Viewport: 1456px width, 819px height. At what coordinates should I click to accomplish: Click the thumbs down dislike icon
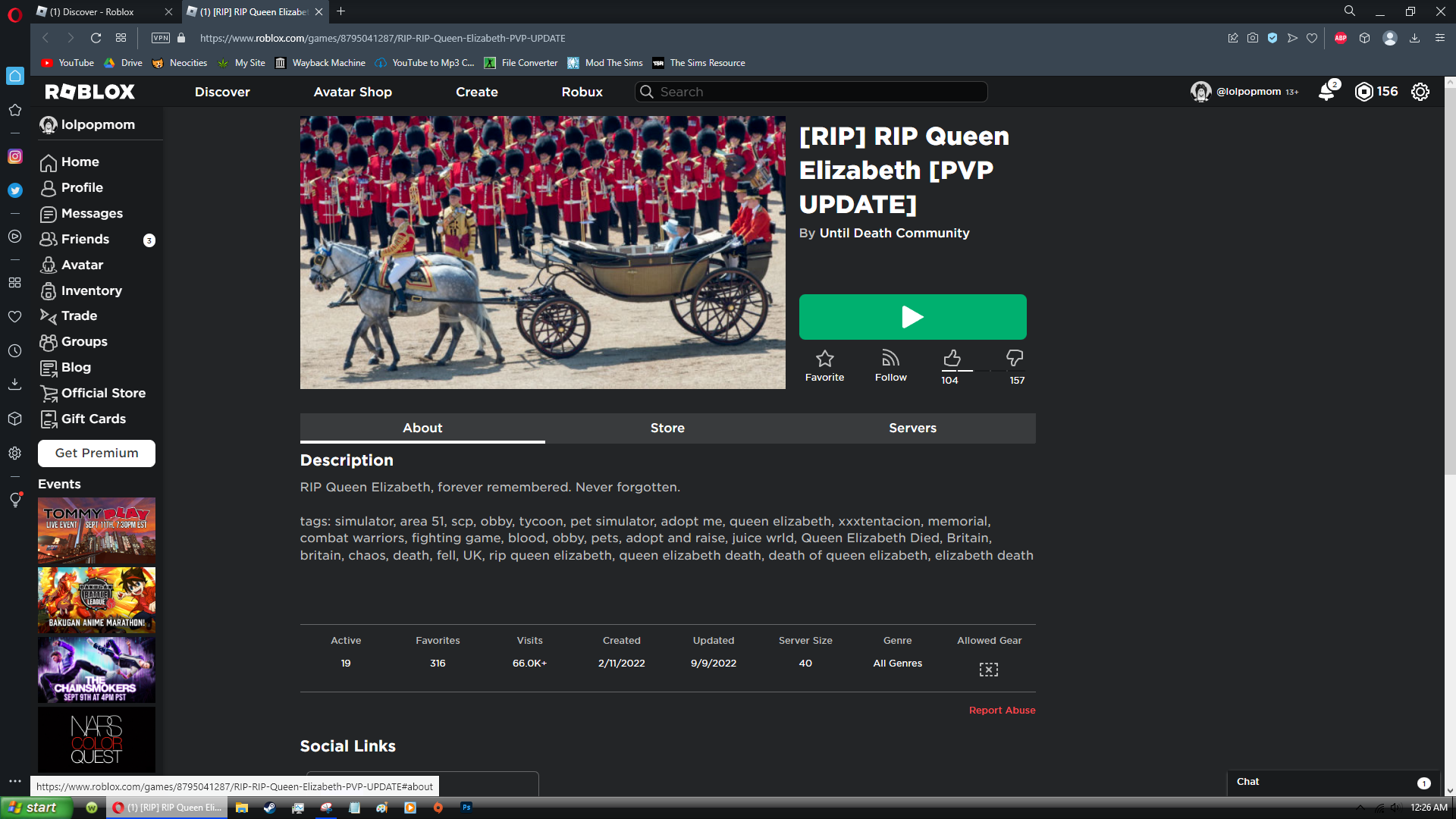click(x=1015, y=358)
